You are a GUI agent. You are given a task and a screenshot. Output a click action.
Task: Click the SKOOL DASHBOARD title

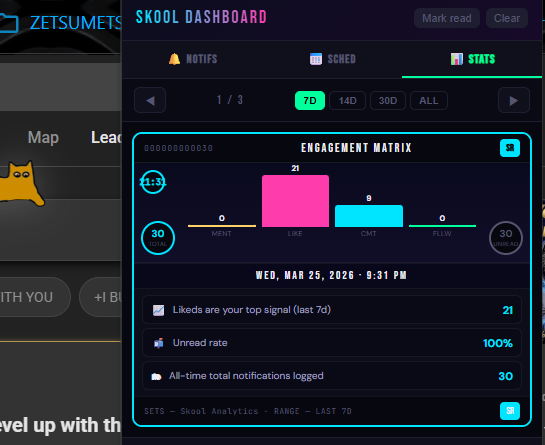click(x=201, y=17)
